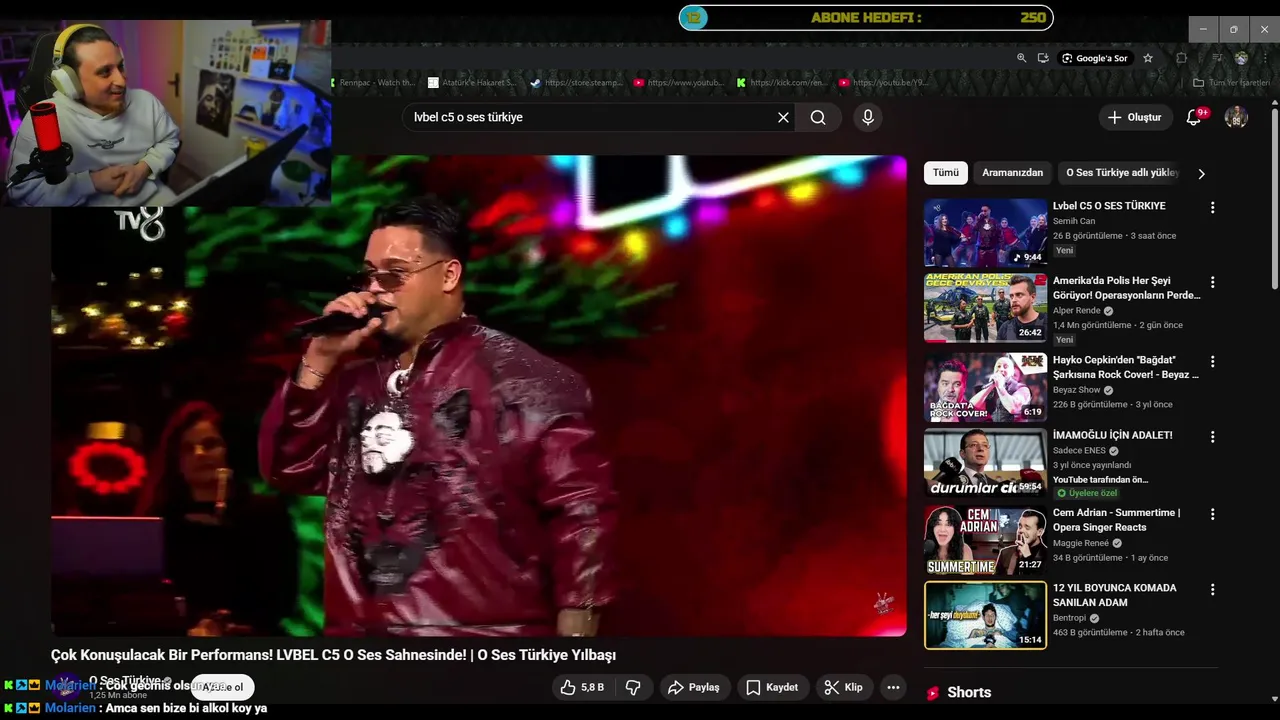
Task: Open options for 12 YIL BOYUNCA KOMADA video
Action: click(1212, 589)
